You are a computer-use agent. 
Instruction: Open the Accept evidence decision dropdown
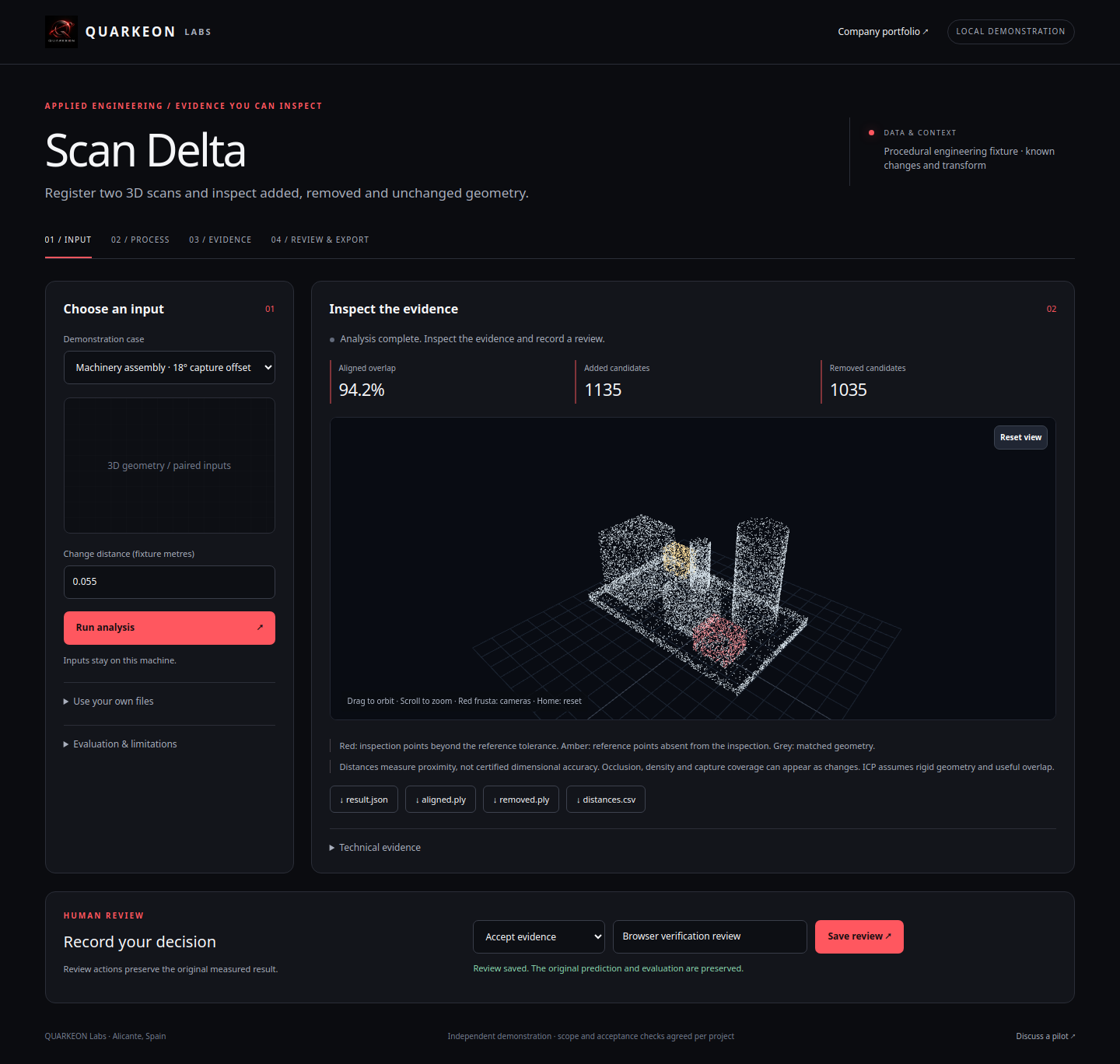[x=539, y=936]
